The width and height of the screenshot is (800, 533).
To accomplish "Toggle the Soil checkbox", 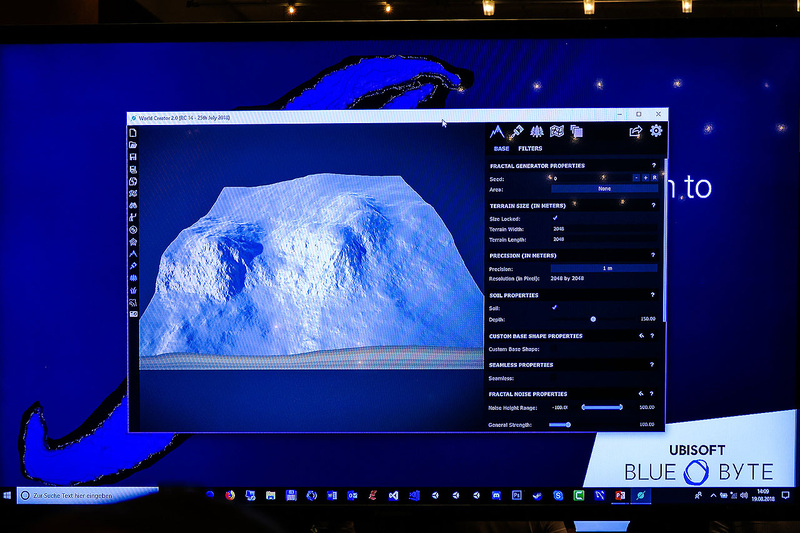I will click(555, 308).
